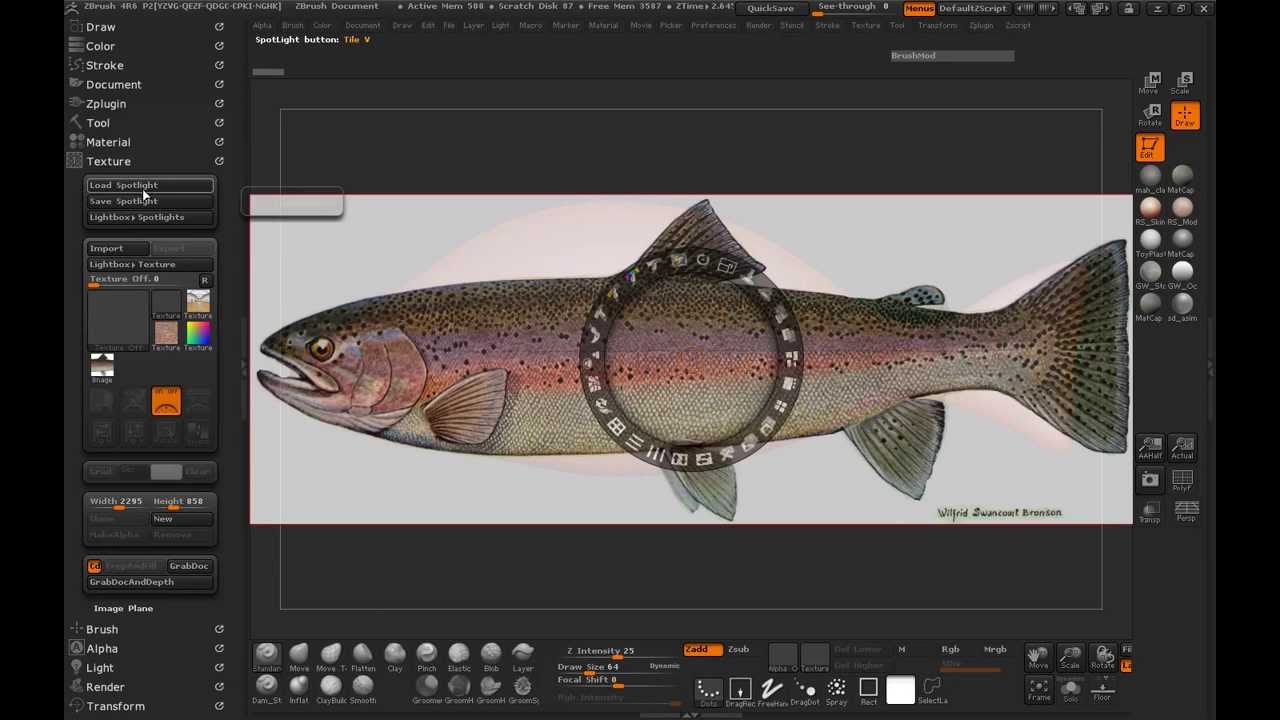Expand the Tool palette in left tray
The image size is (1280, 720).
coord(98,123)
